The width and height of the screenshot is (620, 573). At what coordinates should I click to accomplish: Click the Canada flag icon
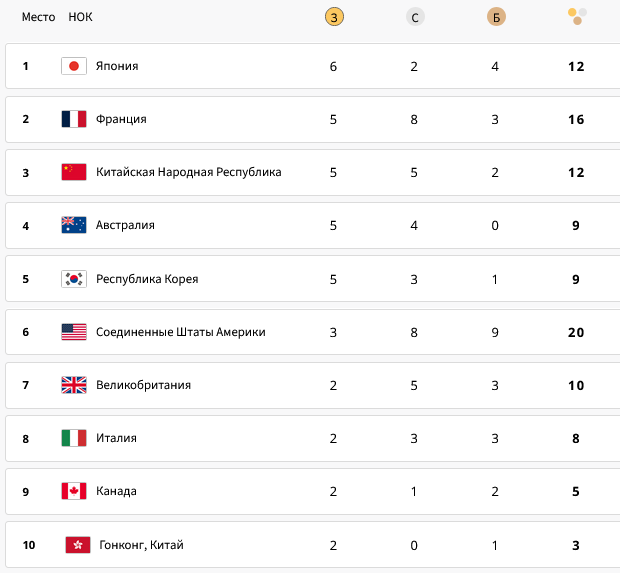tap(74, 491)
